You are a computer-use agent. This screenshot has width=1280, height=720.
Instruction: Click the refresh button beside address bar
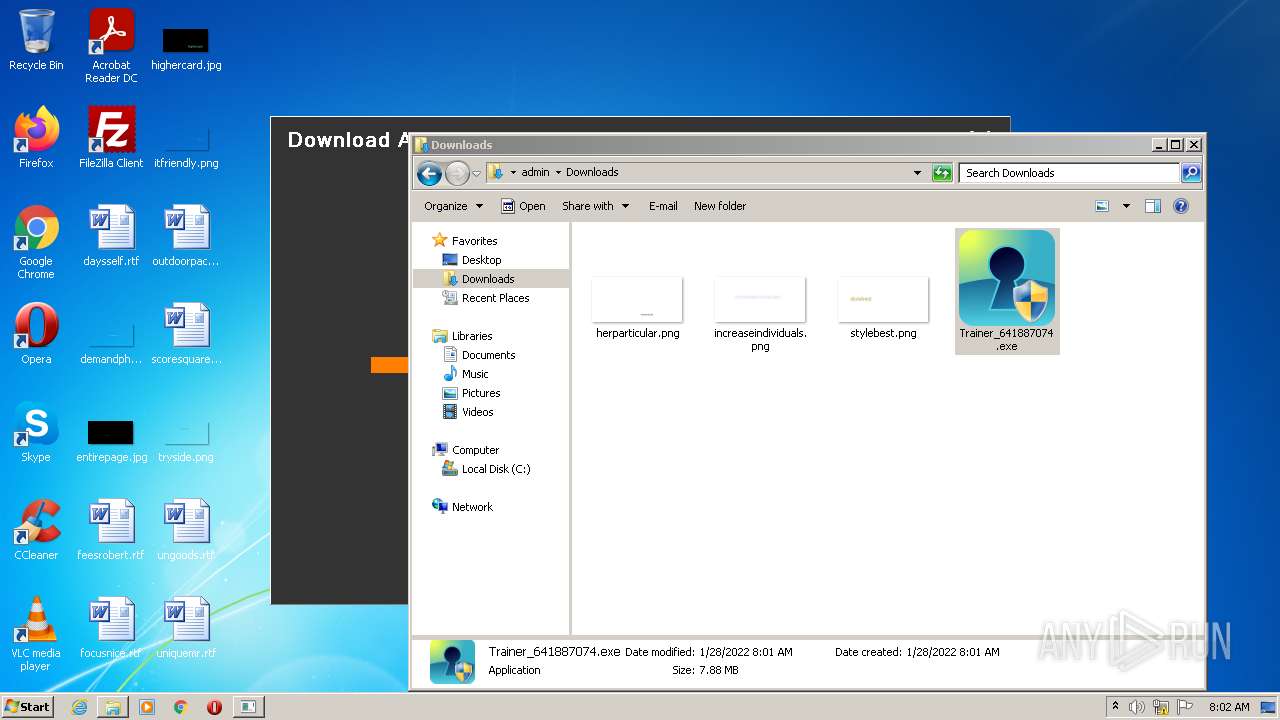tap(942, 173)
